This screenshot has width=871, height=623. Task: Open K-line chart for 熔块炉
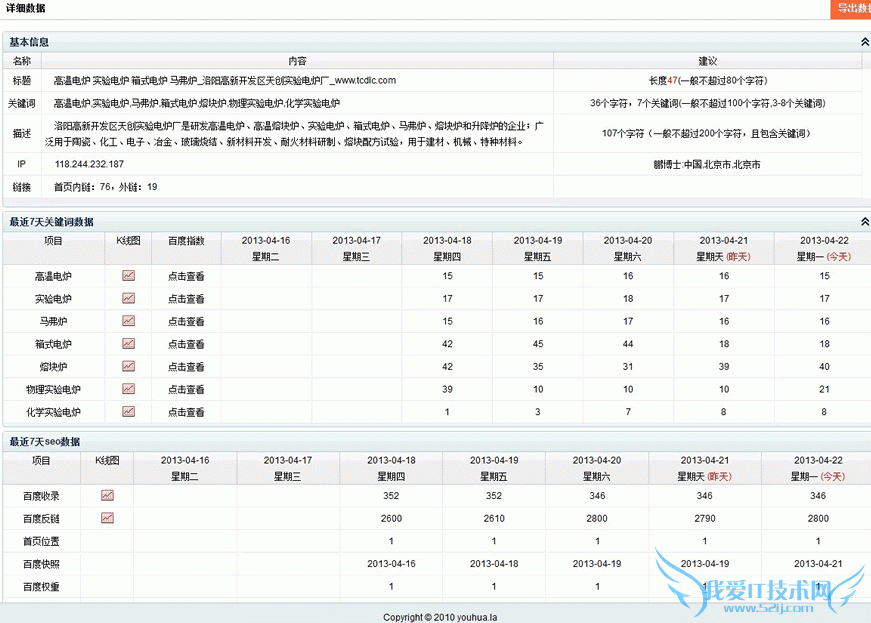[x=128, y=366]
